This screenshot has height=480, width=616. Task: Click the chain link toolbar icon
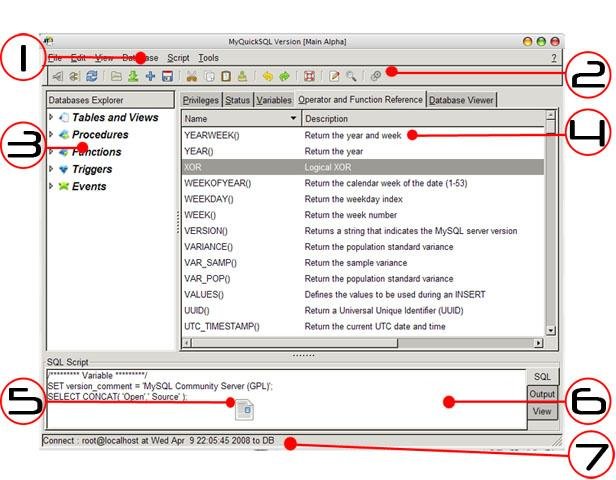(x=376, y=75)
